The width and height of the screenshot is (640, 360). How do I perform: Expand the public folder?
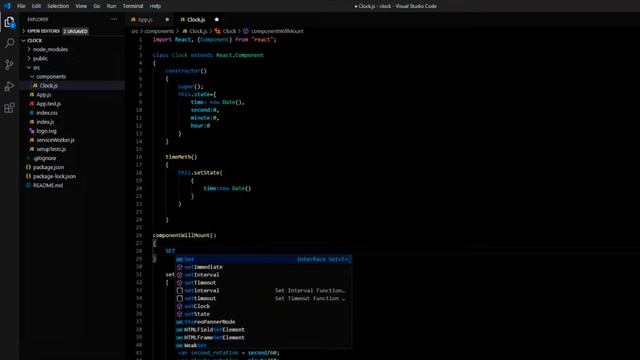40,58
